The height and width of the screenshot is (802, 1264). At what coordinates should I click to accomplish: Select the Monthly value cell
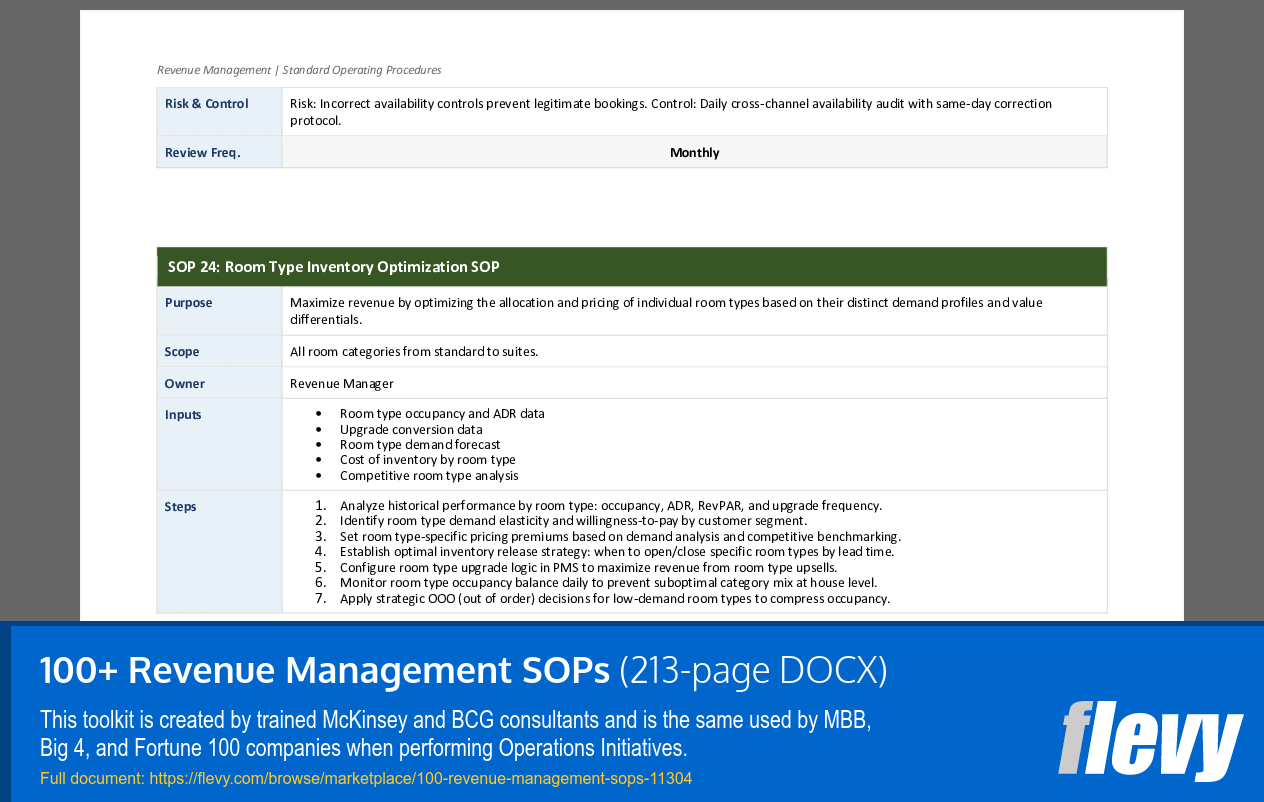tap(694, 152)
